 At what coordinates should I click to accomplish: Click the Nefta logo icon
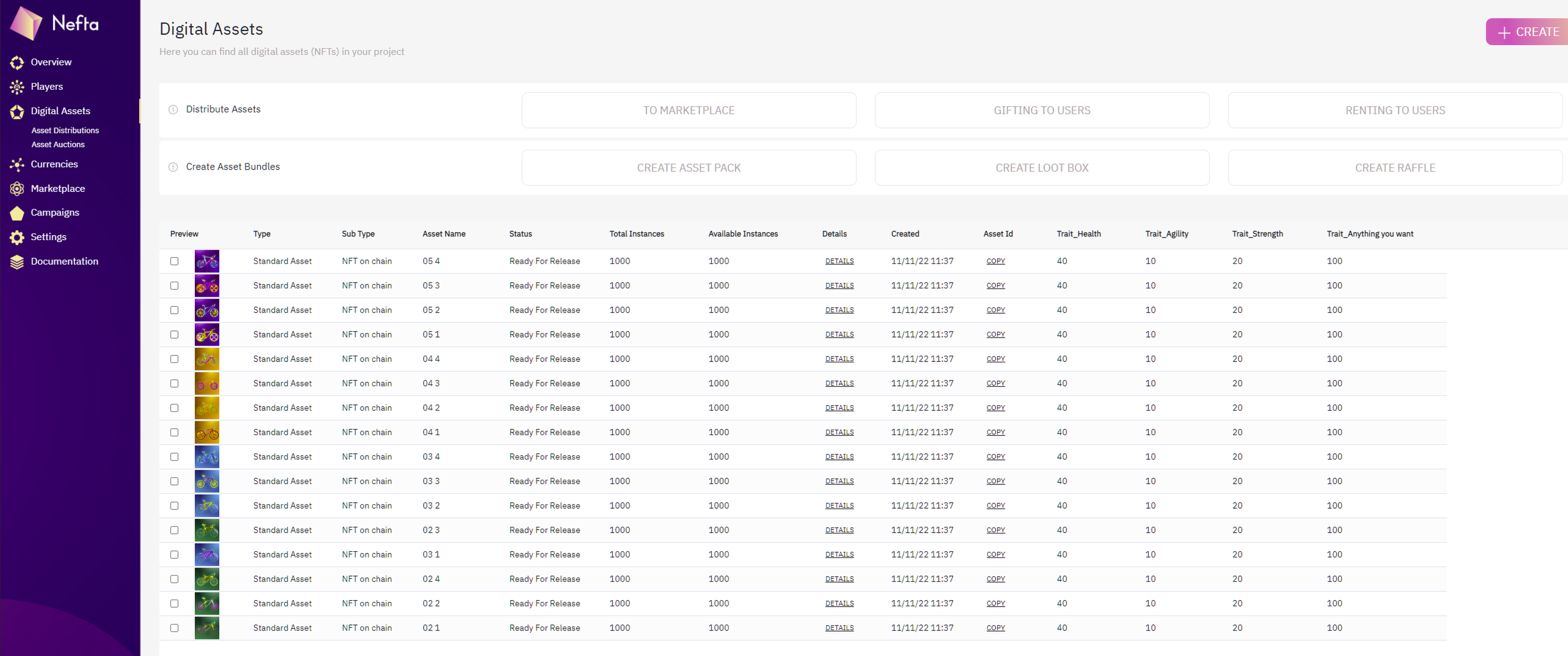(26, 23)
